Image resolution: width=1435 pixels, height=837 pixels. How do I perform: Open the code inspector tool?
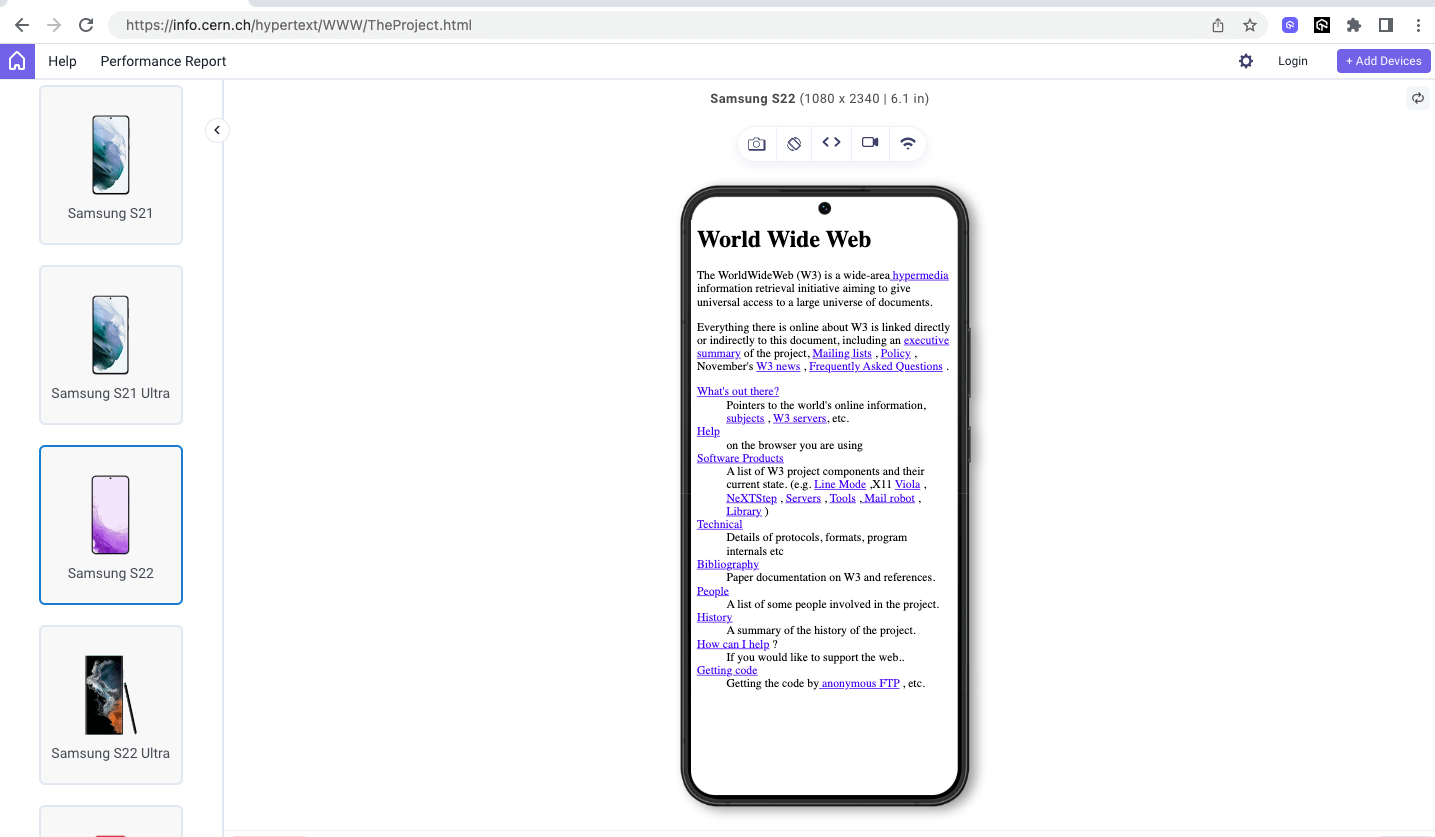click(830, 143)
